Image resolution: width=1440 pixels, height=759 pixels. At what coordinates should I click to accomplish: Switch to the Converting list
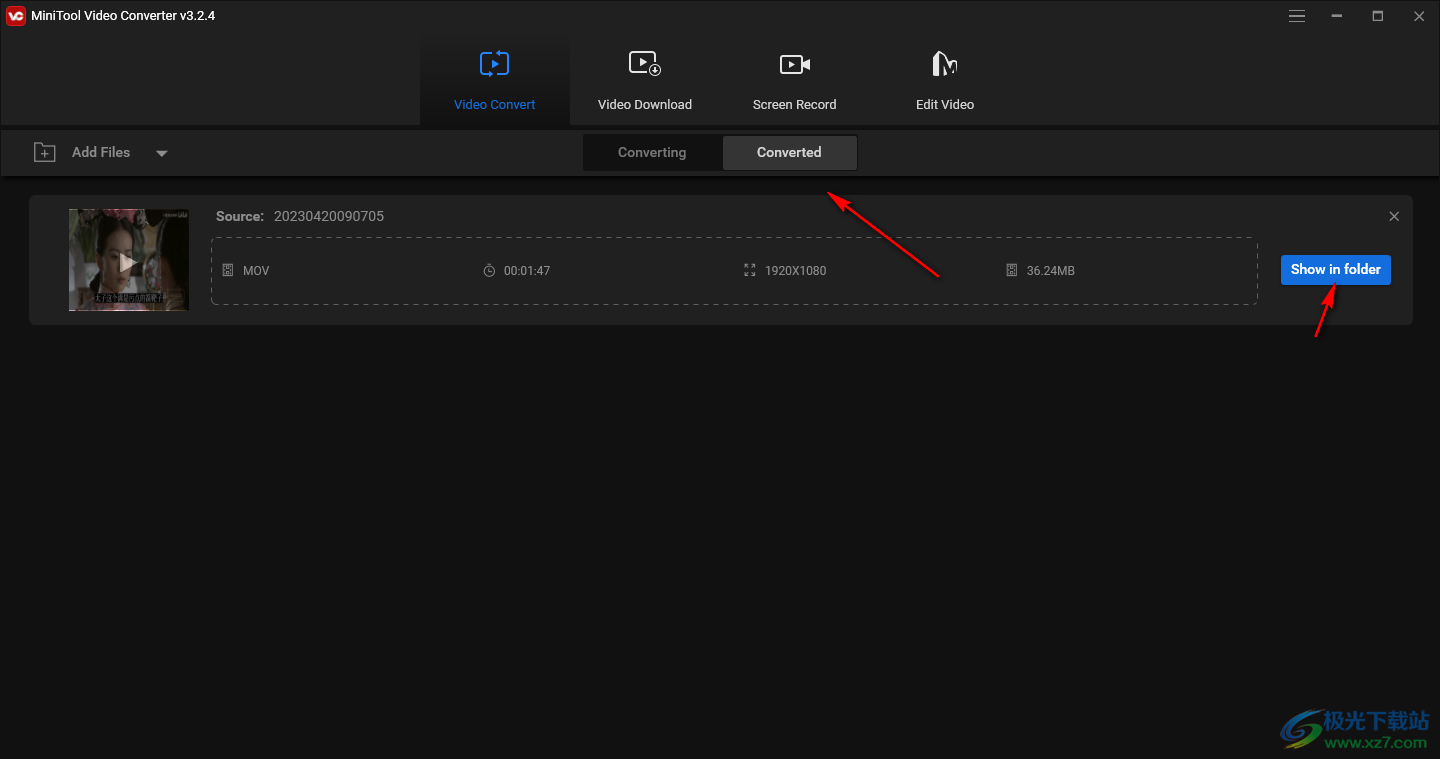click(x=652, y=153)
